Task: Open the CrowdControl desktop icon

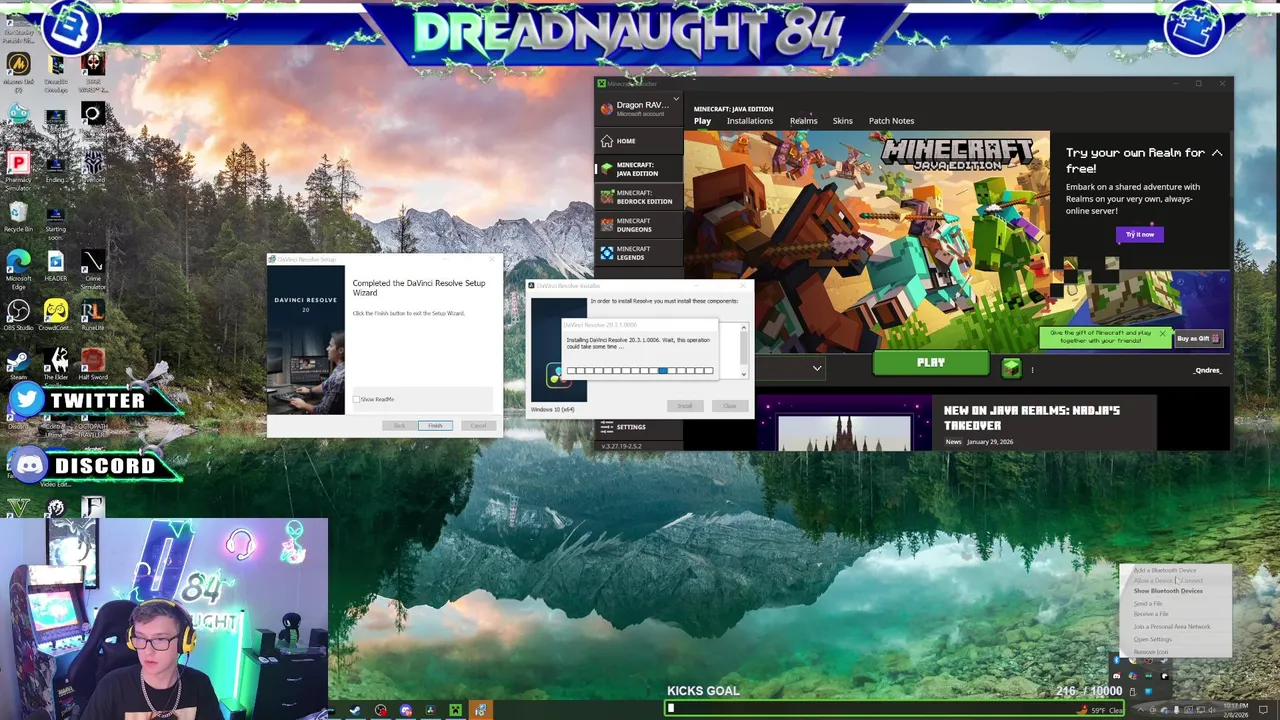Action: pos(56,315)
